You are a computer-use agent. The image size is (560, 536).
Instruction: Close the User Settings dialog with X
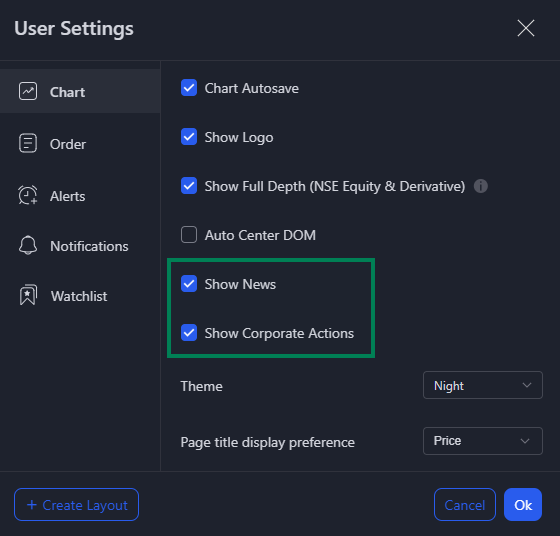[x=526, y=28]
